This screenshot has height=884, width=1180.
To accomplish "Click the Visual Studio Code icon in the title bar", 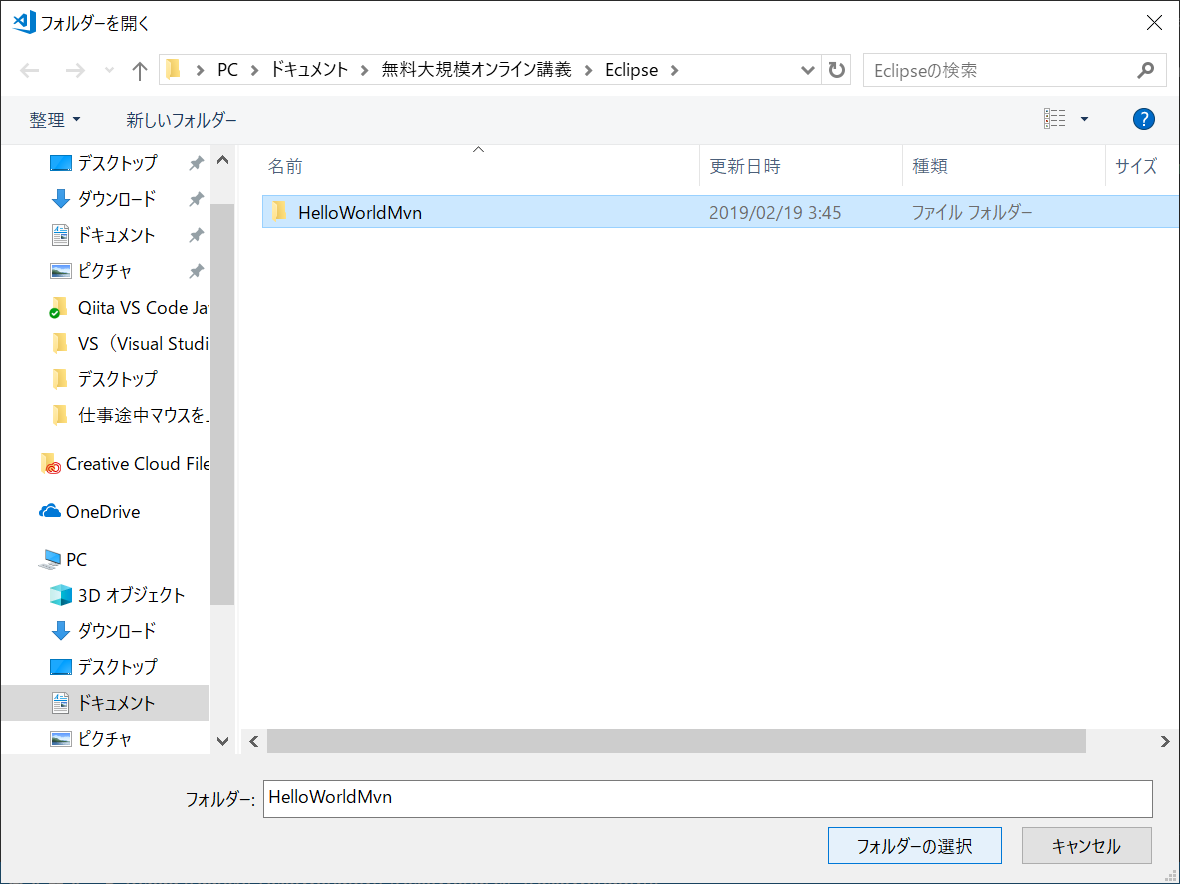I will point(24,22).
